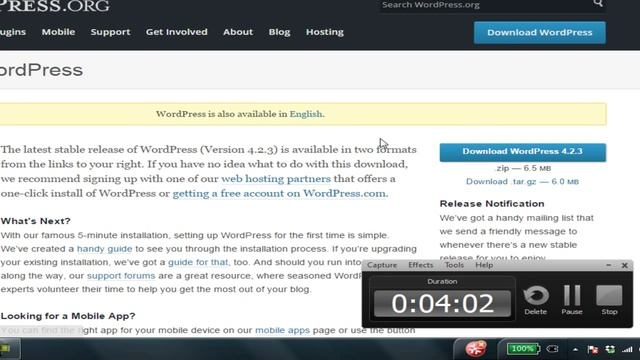Minimize the recorder window
This screenshot has height=360, width=640.
coord(609,265)
